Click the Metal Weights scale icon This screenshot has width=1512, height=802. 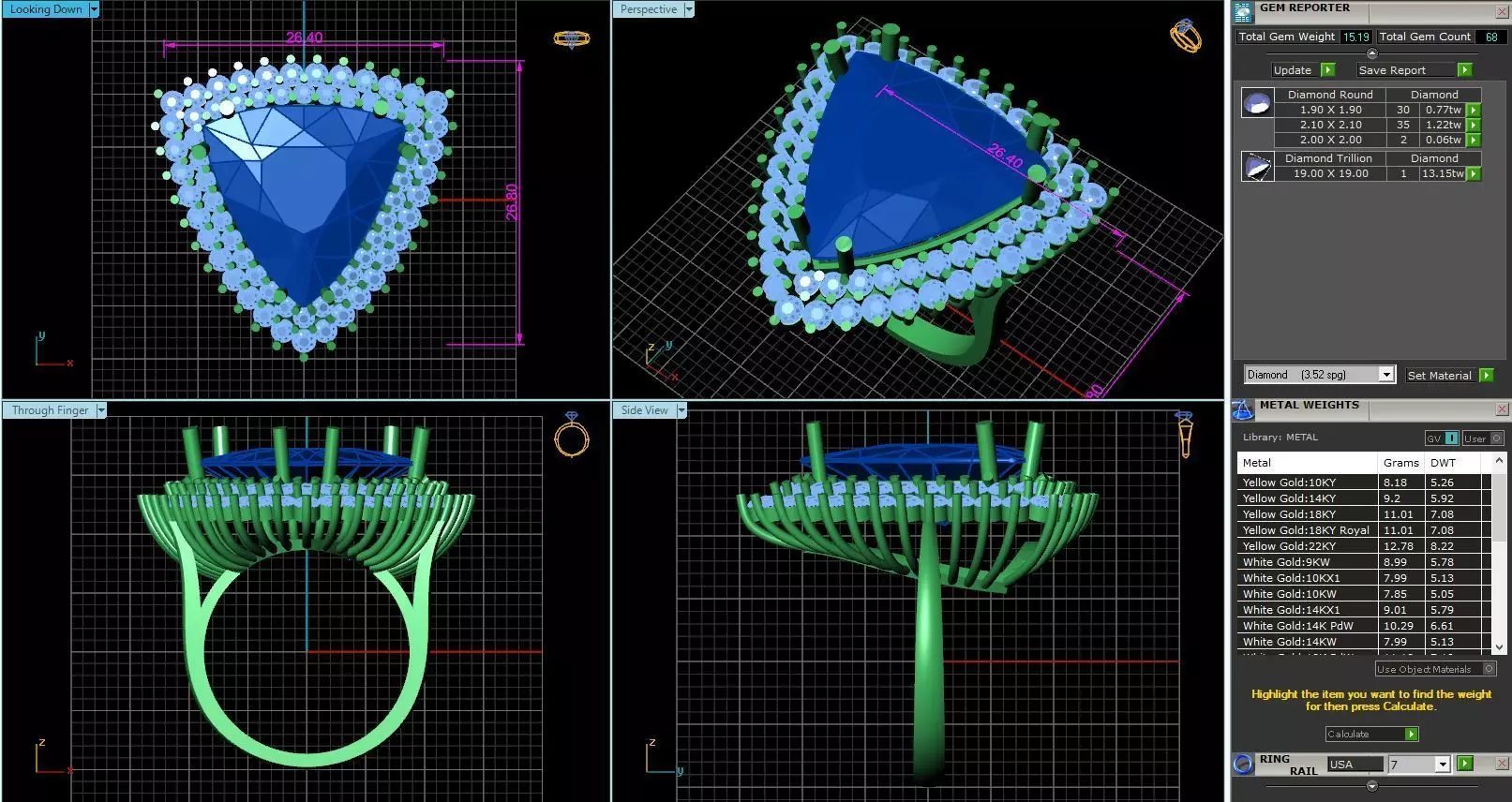(1242, 409)
